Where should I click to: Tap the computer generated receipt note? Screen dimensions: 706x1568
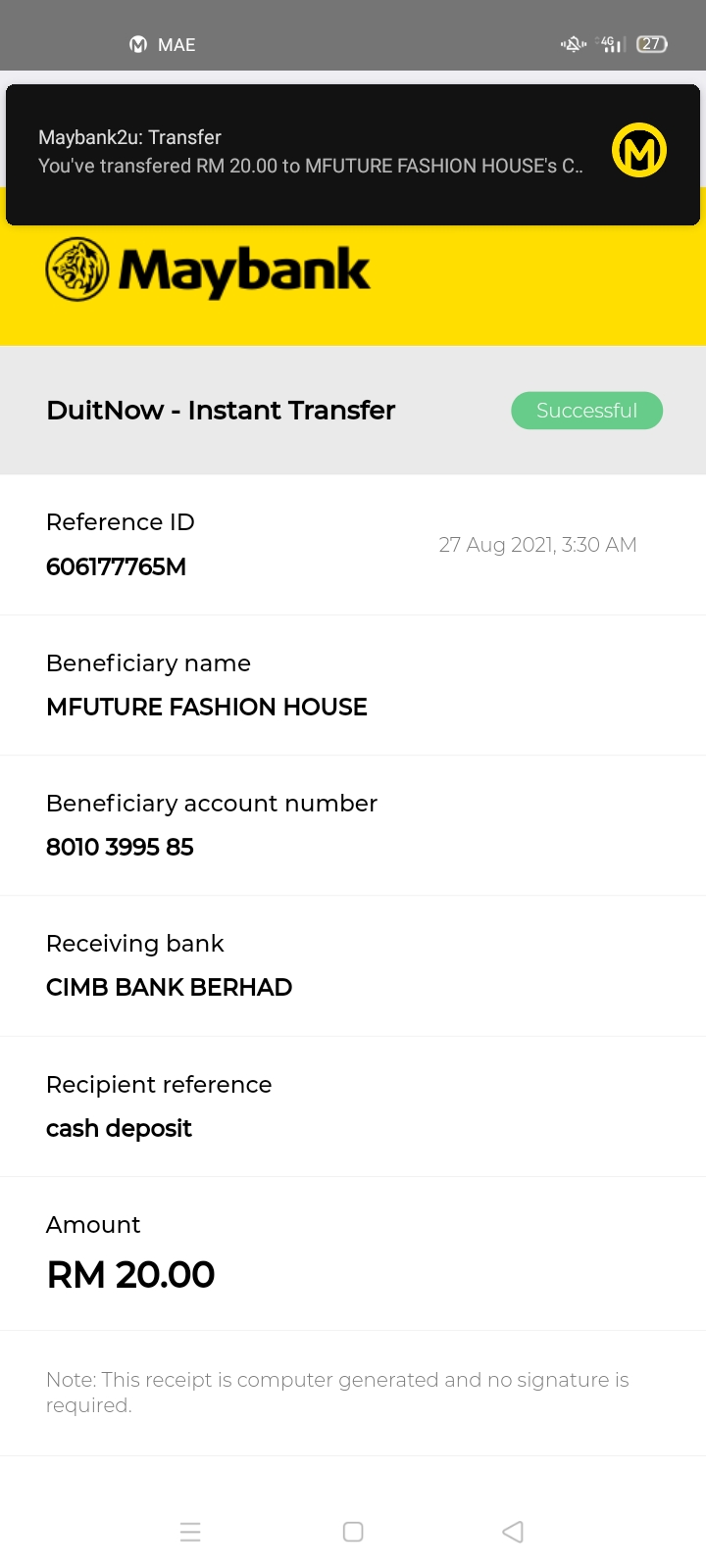point(337,1393)
